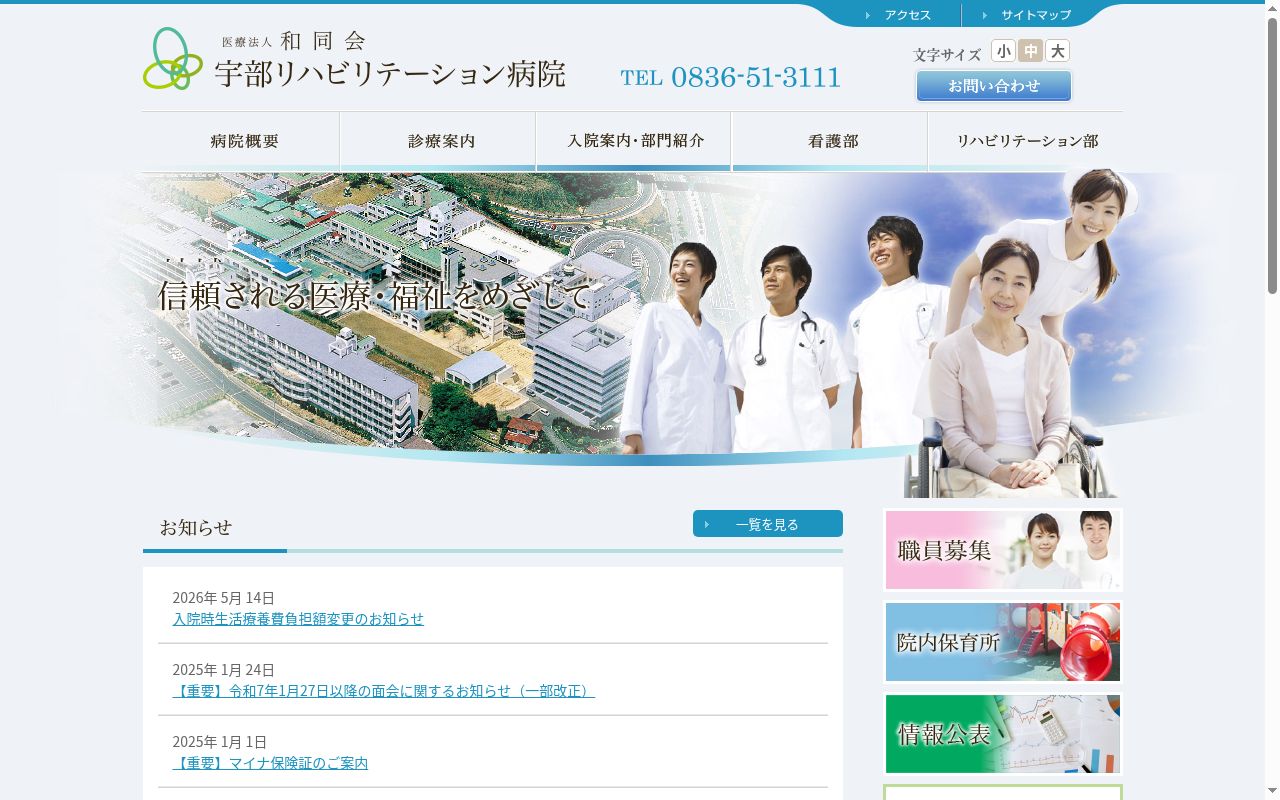Open the サイトマップ link
Viewport: 1280px width, 800px height.
tap(1036, 15)
